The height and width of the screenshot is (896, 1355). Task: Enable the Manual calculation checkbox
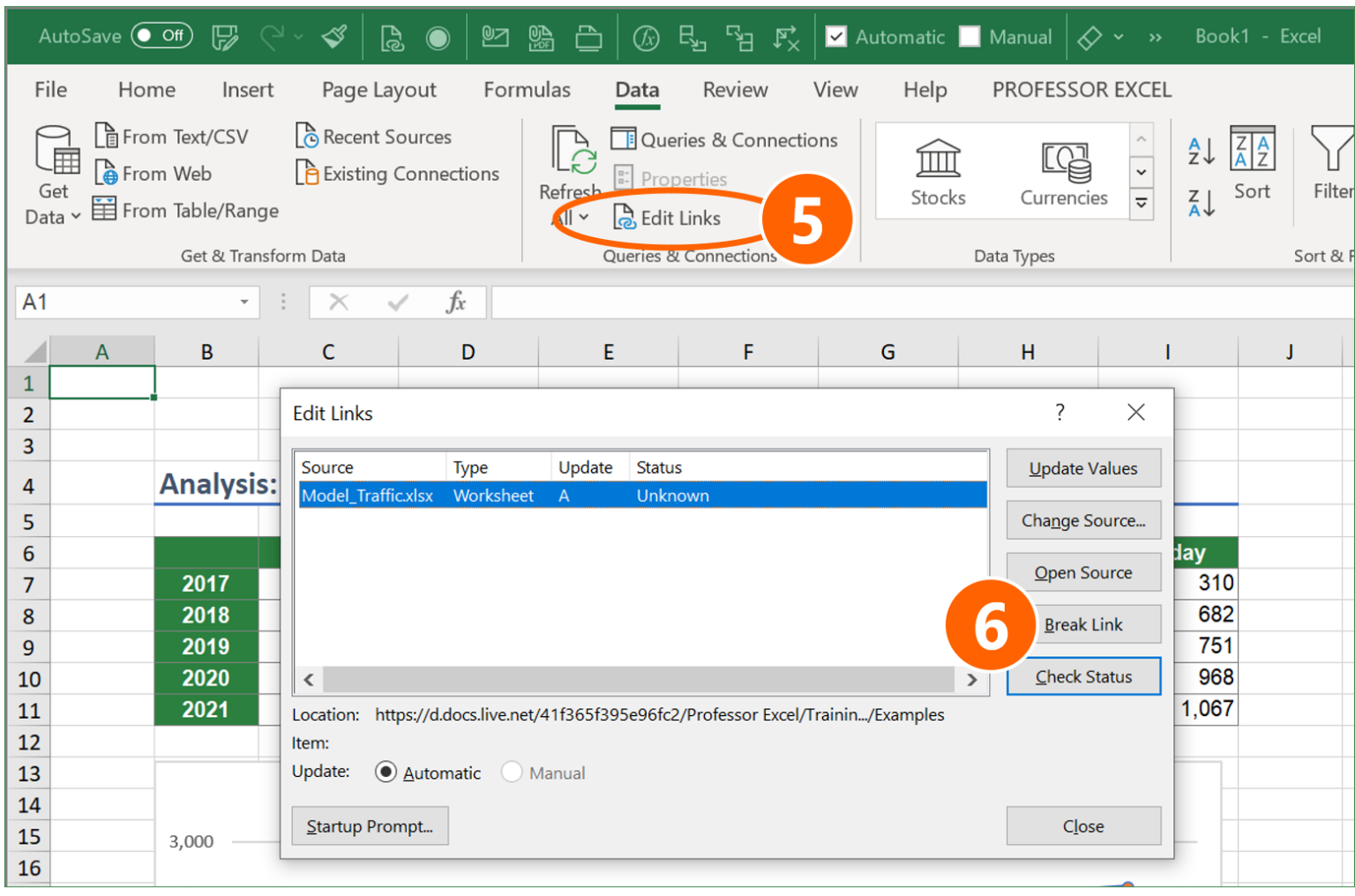[x=969, y=36]
